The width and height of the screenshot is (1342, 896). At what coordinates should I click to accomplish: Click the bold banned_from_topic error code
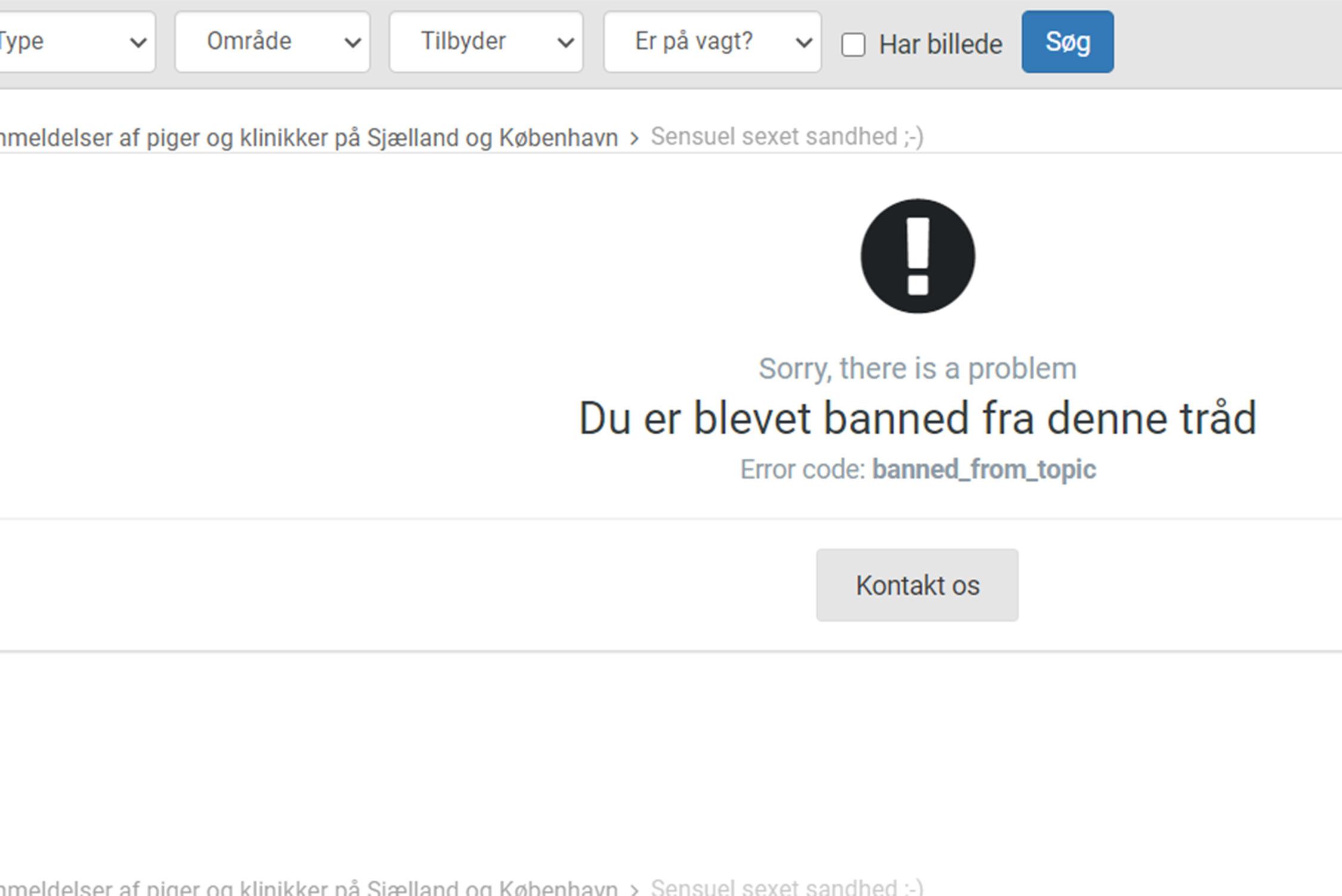[984, 469]
